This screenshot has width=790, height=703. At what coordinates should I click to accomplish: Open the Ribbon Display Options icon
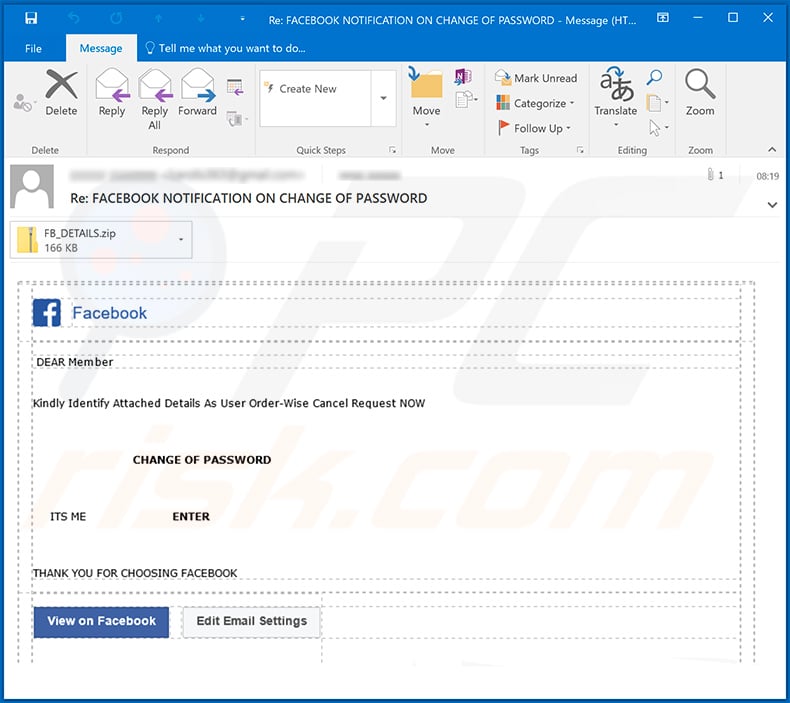pyautogui.click(x=663, y=18)
